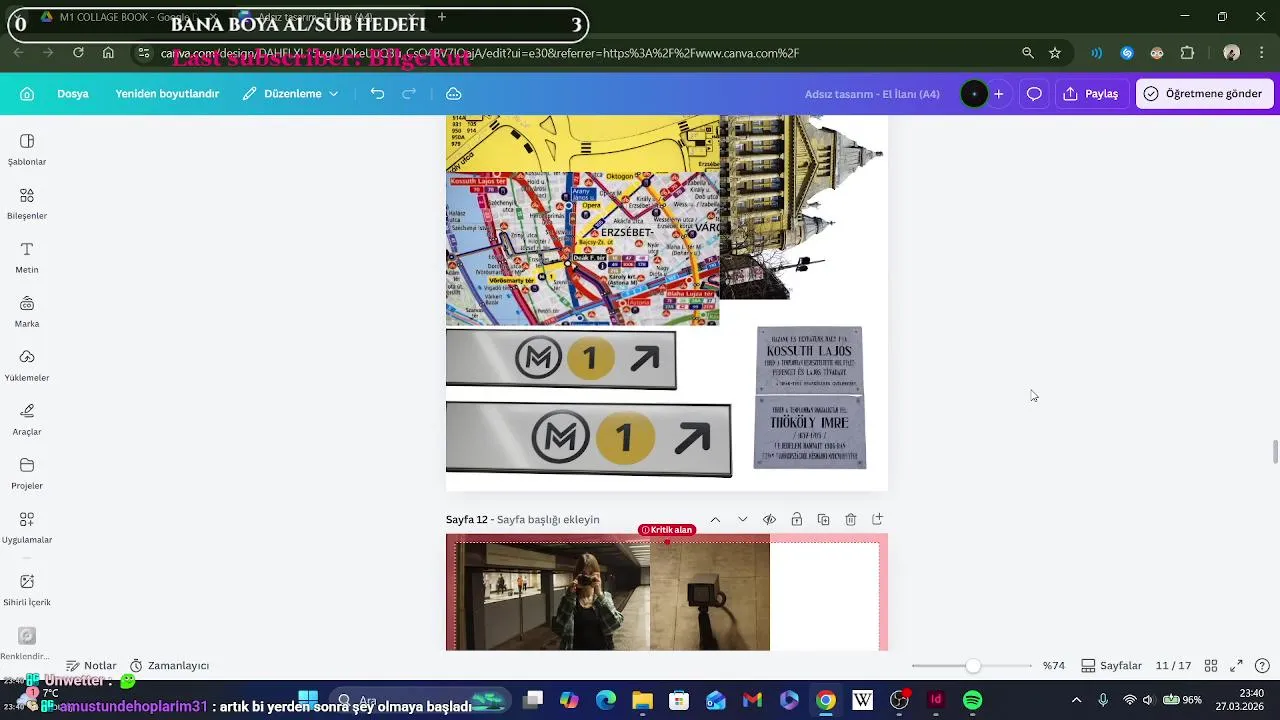Screen dimensions: 1280x720
Task: Open Spotify from the taskbar
Action: click(x=972, y=700)
